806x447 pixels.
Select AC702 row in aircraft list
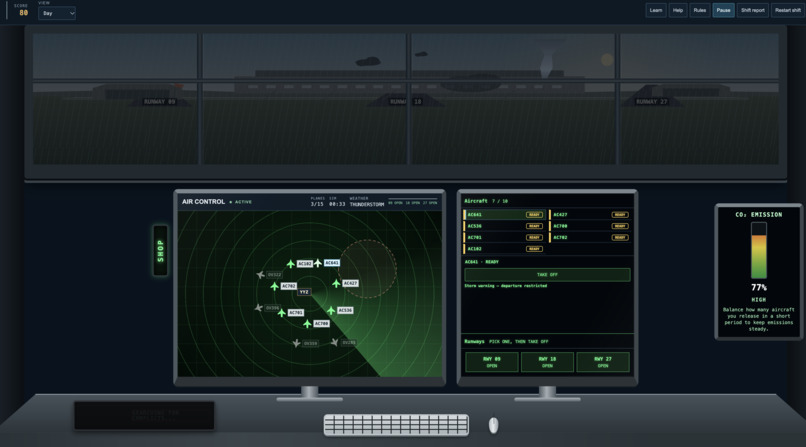tap(590, 237)
